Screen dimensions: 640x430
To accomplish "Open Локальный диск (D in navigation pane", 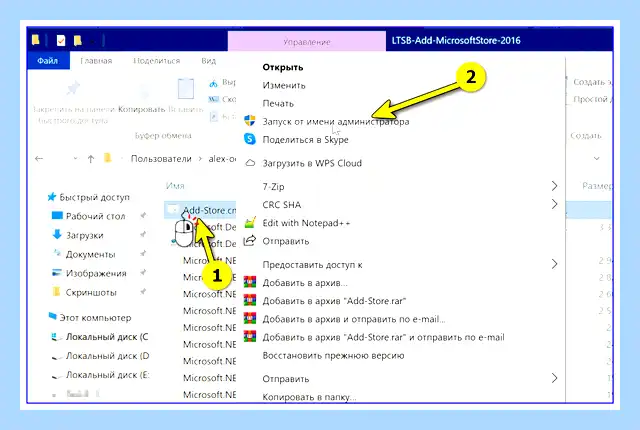I will pos(107,356).
